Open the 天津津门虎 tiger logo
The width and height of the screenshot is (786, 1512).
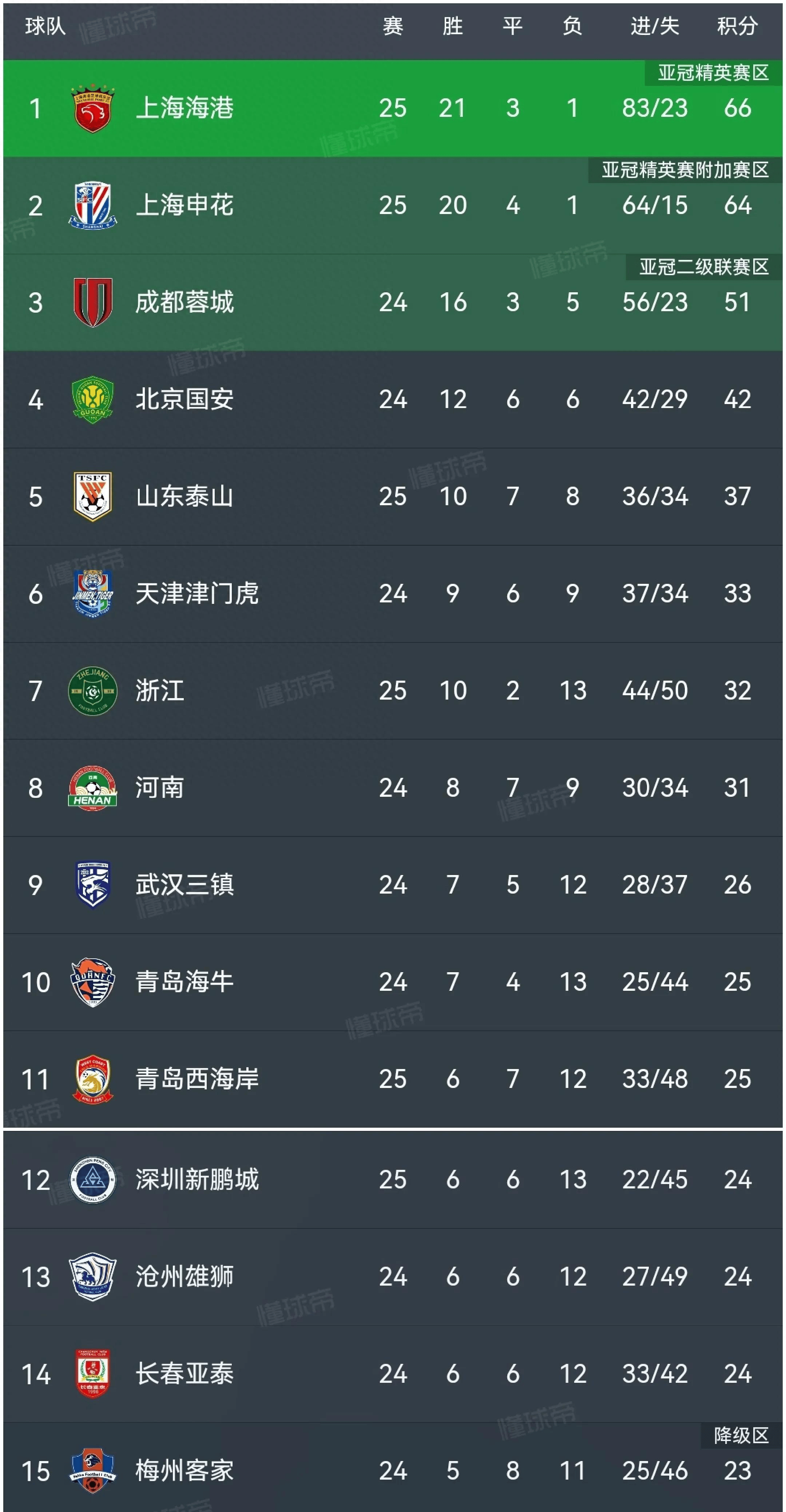(93, 593)
